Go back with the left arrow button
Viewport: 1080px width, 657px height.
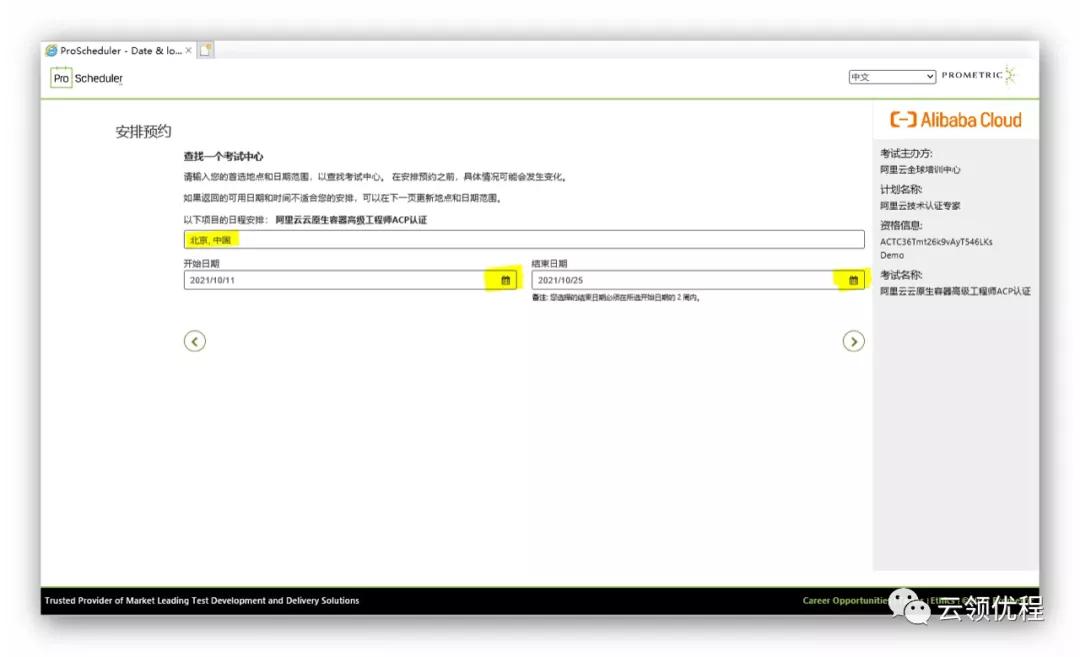point(195,342)
